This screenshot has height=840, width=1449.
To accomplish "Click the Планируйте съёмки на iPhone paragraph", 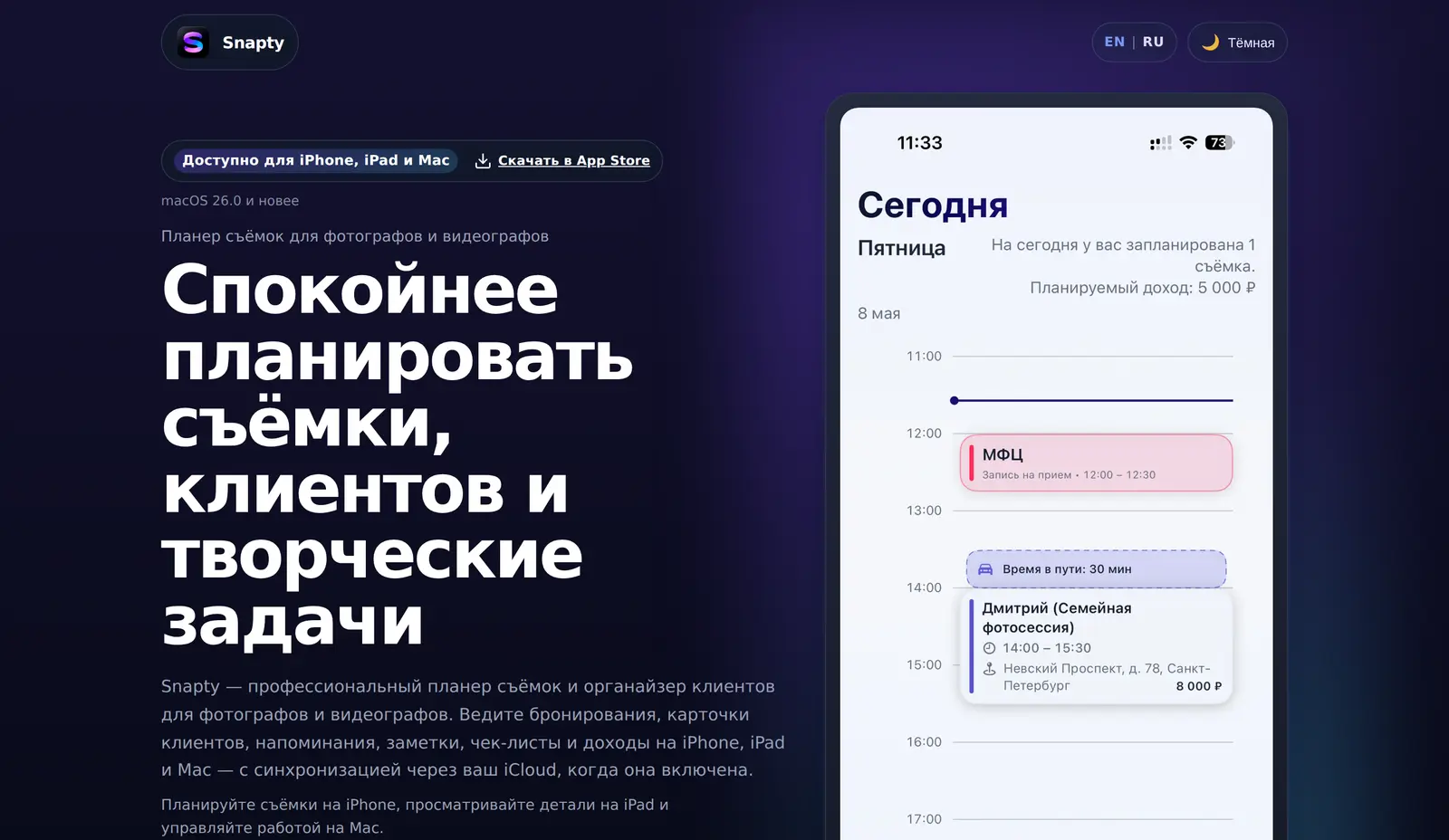I will pyautogui.click(x=415, y=816).
